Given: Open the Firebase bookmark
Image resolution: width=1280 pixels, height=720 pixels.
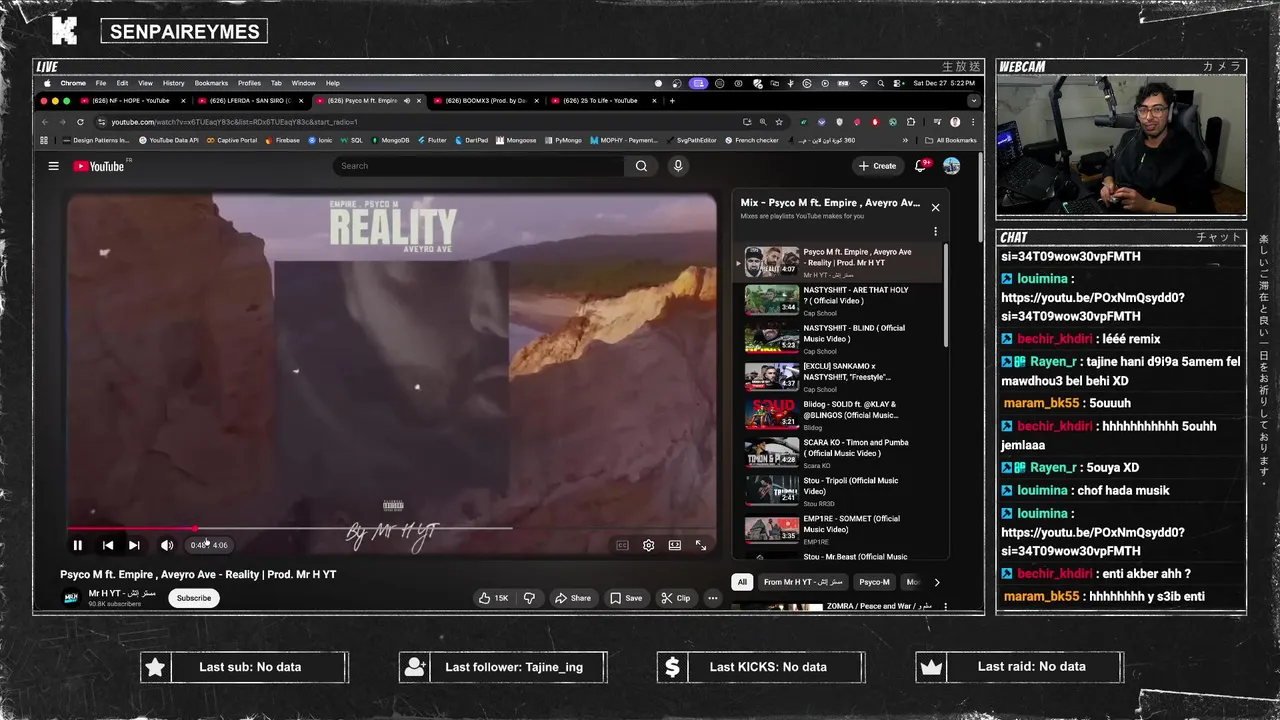Looking at the screenshot, I should (282, 141).
